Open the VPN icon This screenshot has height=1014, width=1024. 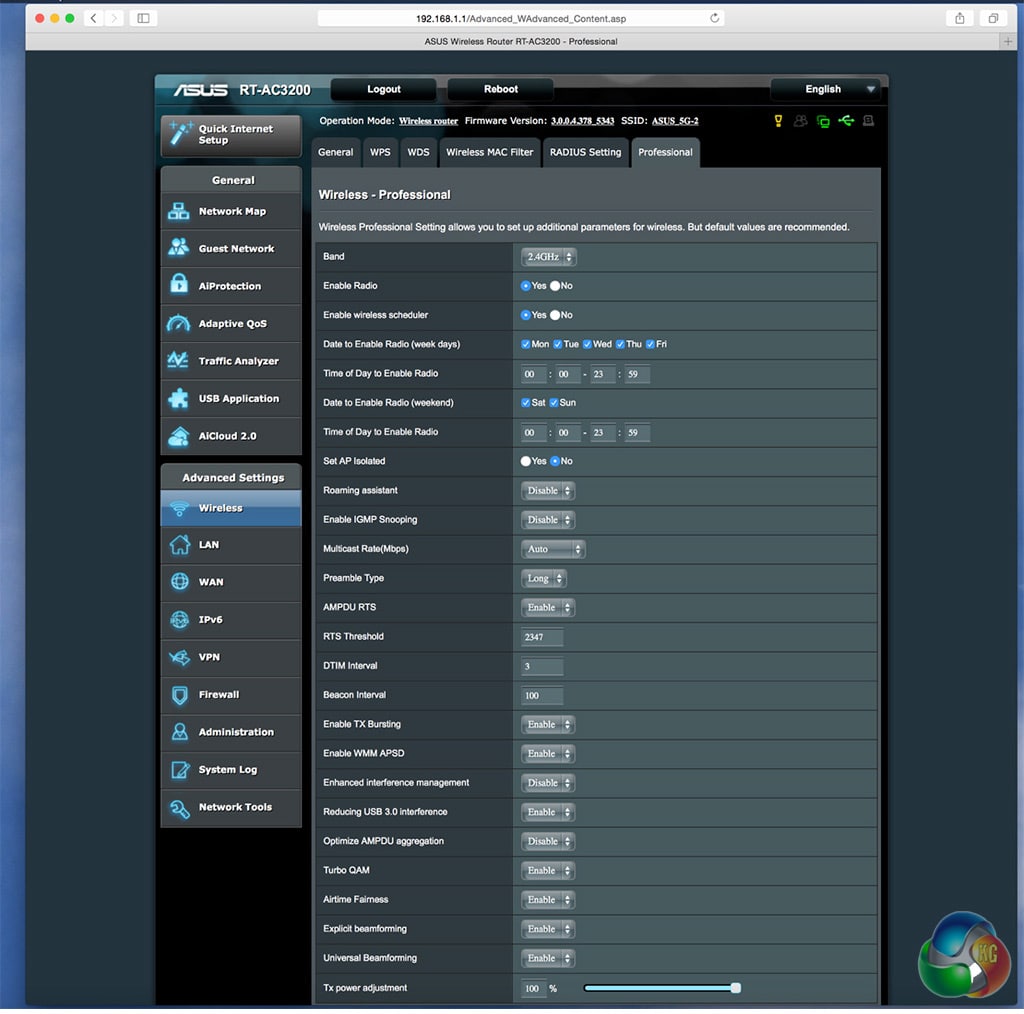180,657
